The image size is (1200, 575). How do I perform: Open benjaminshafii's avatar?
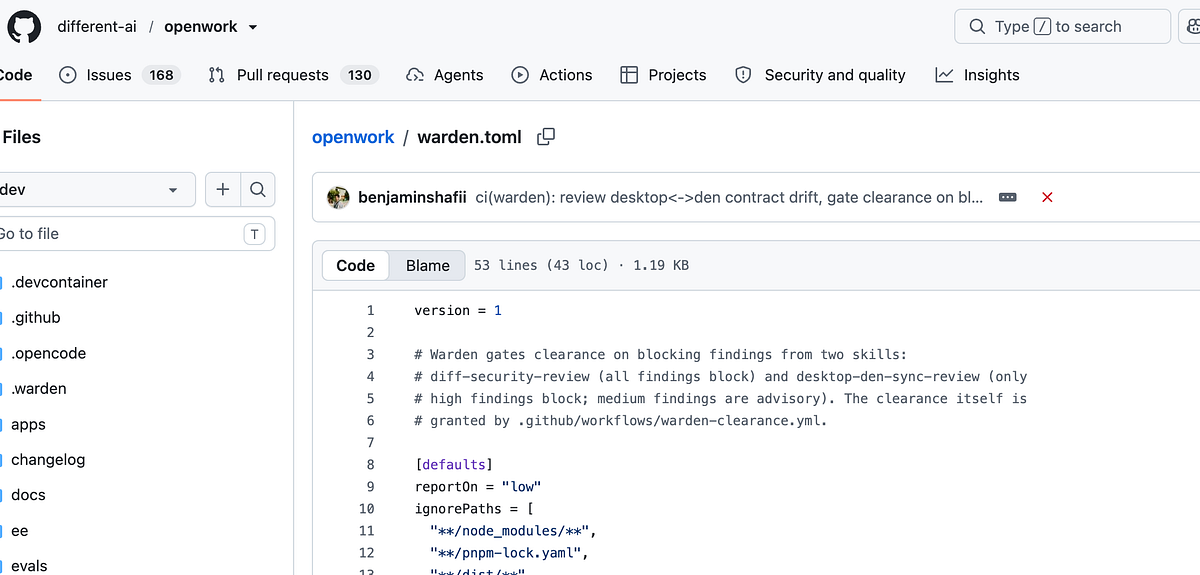click(x=338, y=197)
